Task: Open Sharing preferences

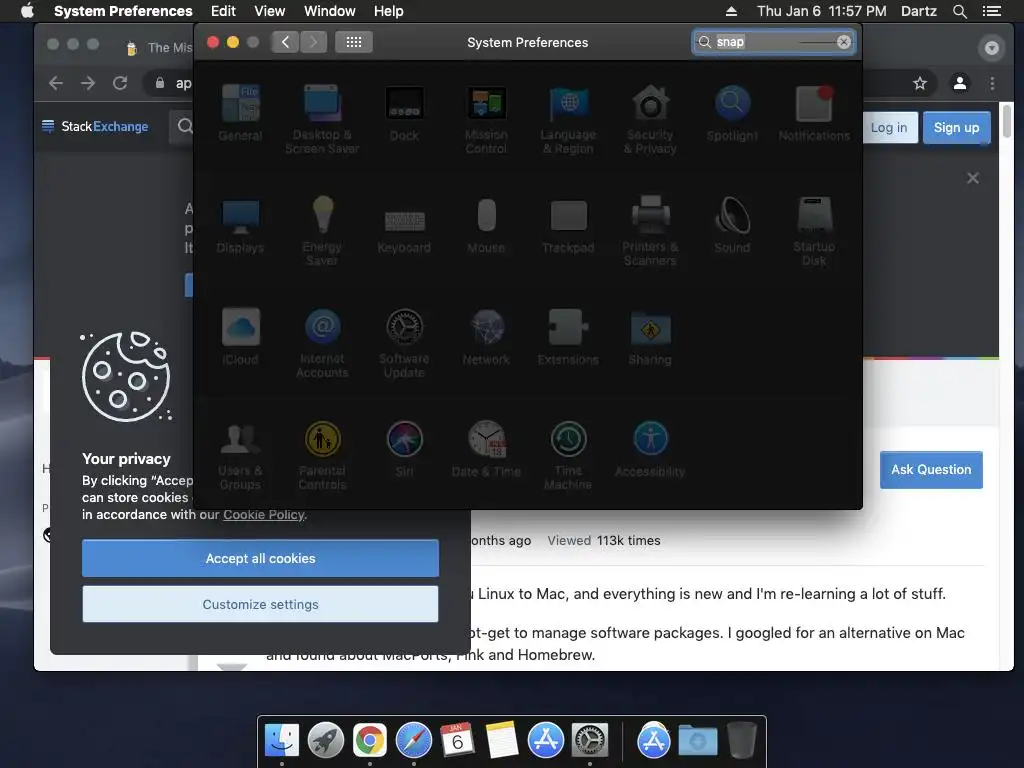Action: pyautogui.click(x=650, y=337)
